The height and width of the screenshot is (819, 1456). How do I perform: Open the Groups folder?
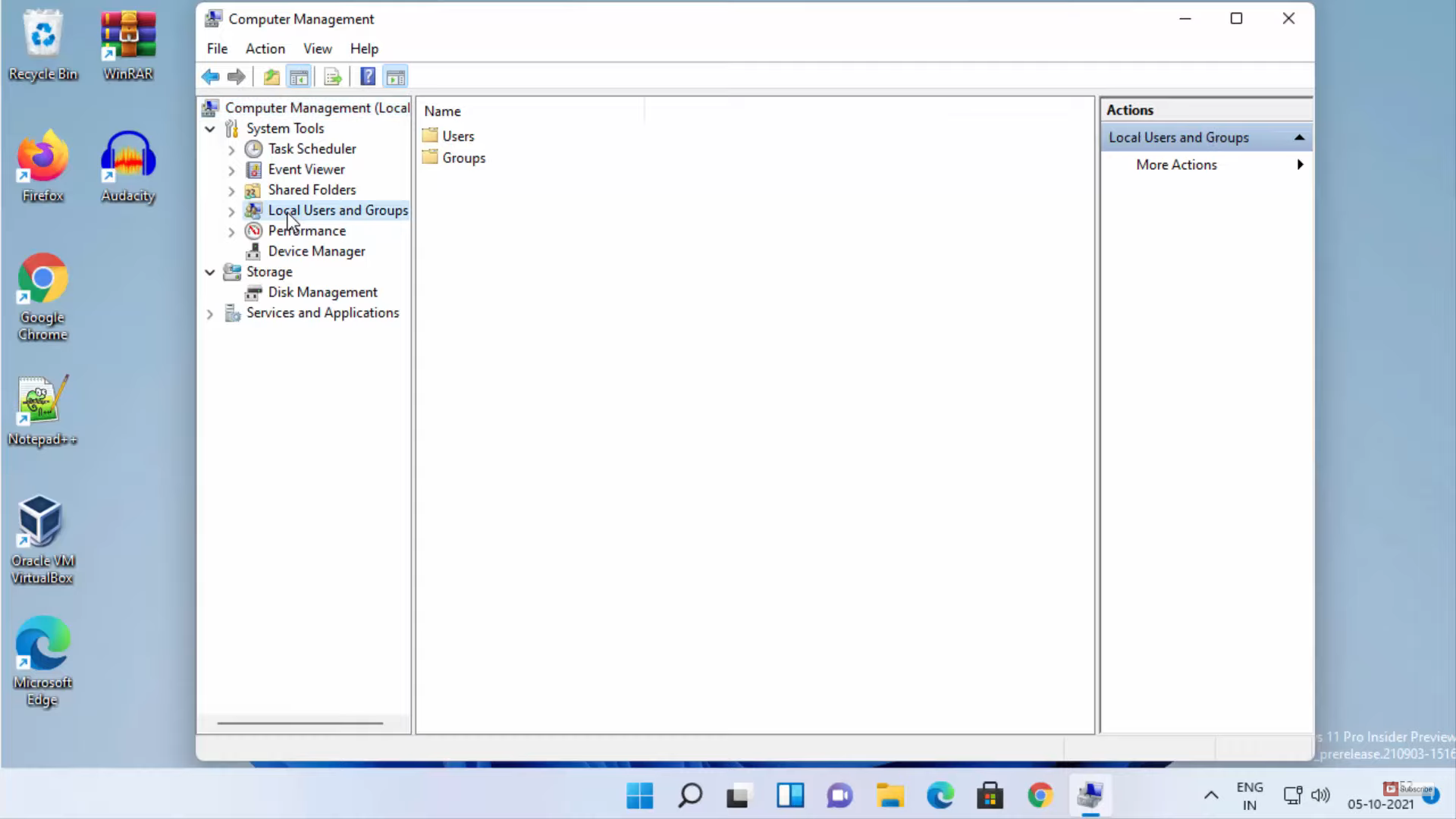click(x=463, y=158)
